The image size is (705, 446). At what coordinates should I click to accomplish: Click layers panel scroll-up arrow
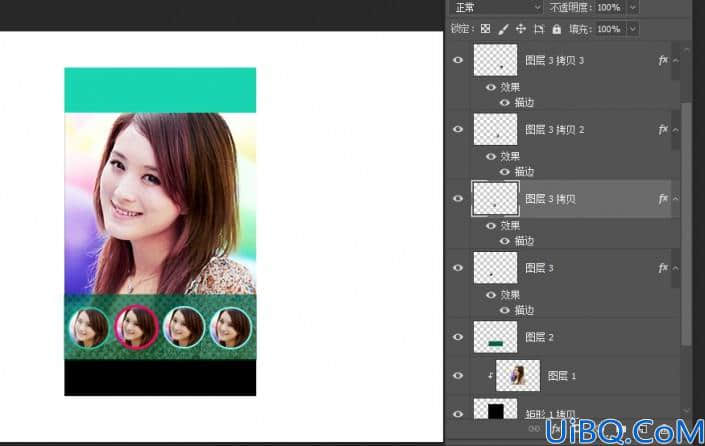tap(686, 49)
